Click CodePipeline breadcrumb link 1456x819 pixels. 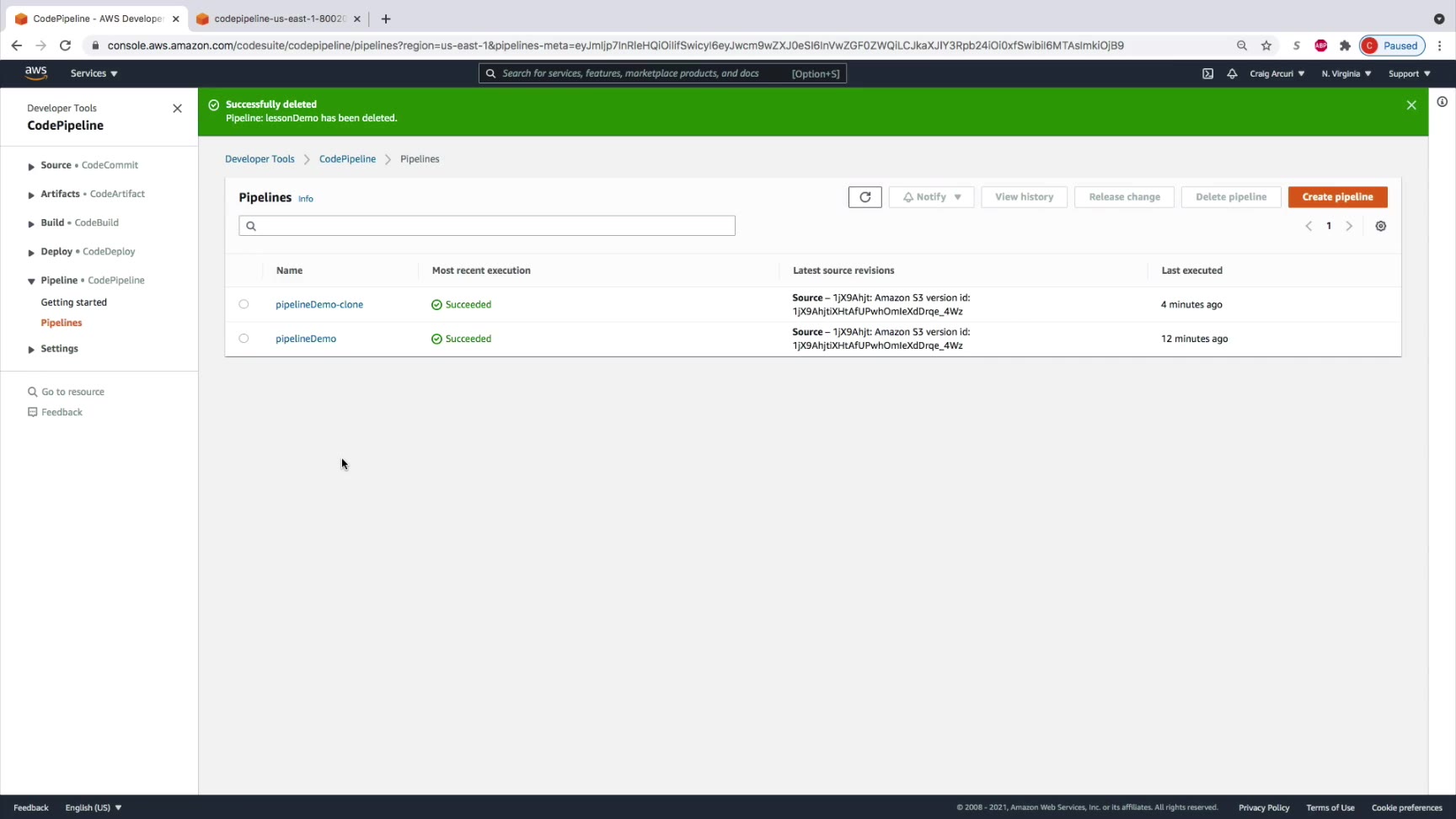pyautogui.click(x=347, y=159)
